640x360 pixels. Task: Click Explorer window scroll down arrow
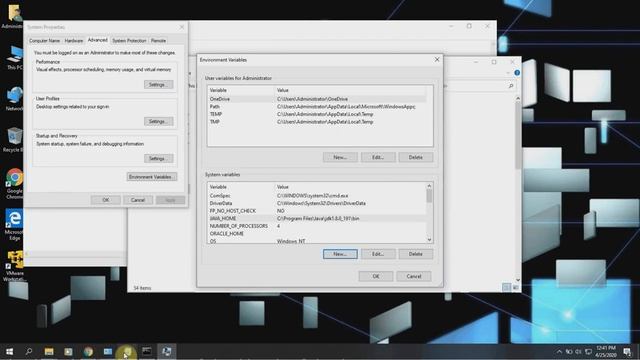[x=518, y=280]
